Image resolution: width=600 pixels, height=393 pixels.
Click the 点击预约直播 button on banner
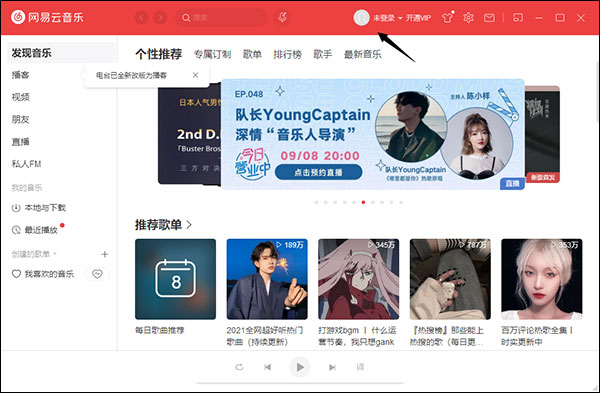point(318,172)
